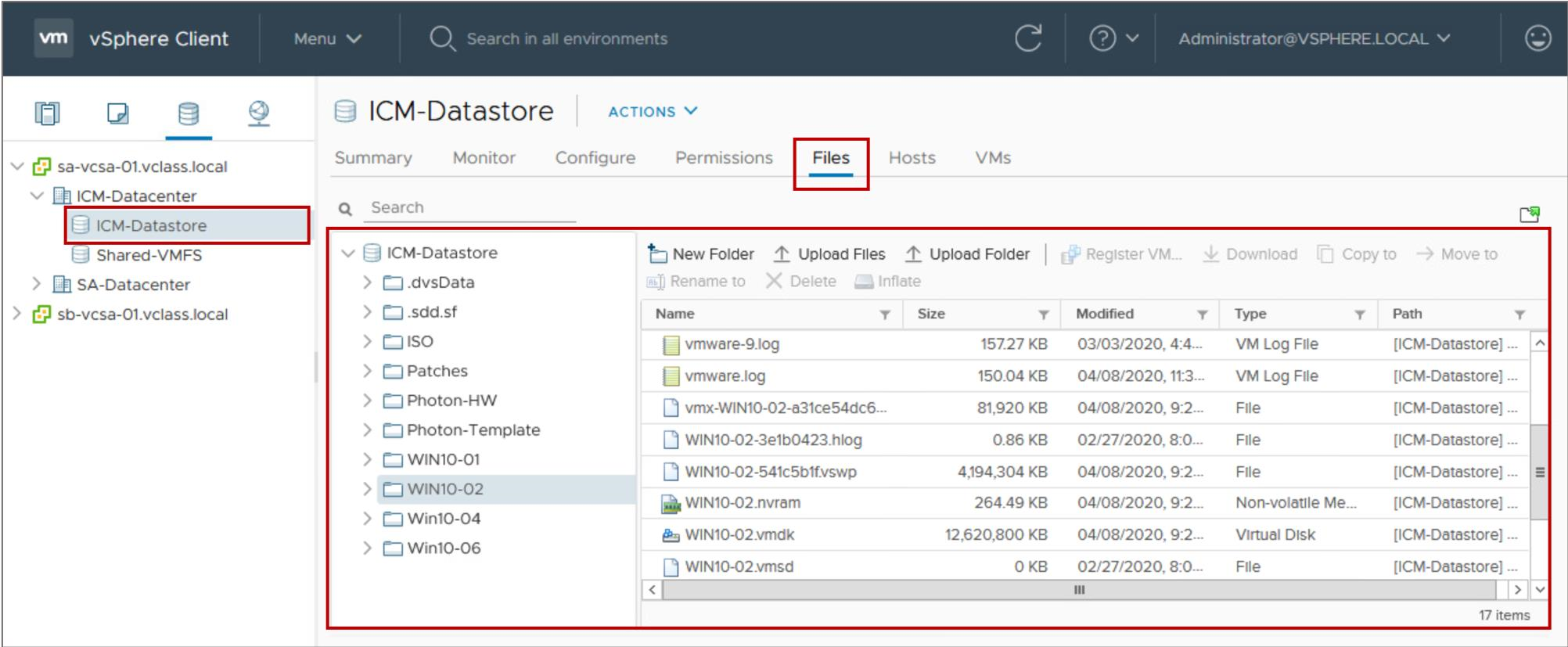
Task: Select the Storage inventory view icon
Action: coord(189,113)
